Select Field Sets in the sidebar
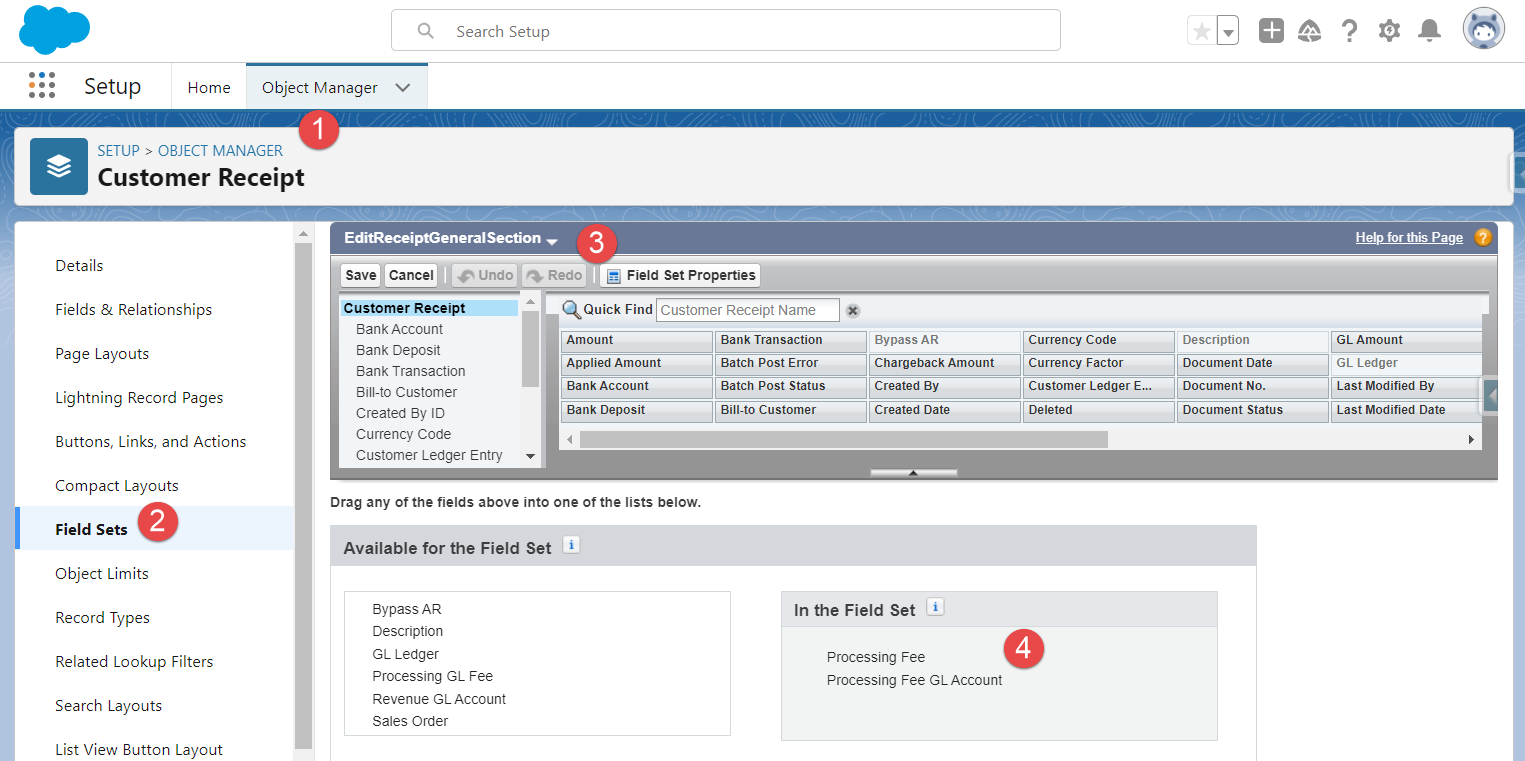 point(155,529)
